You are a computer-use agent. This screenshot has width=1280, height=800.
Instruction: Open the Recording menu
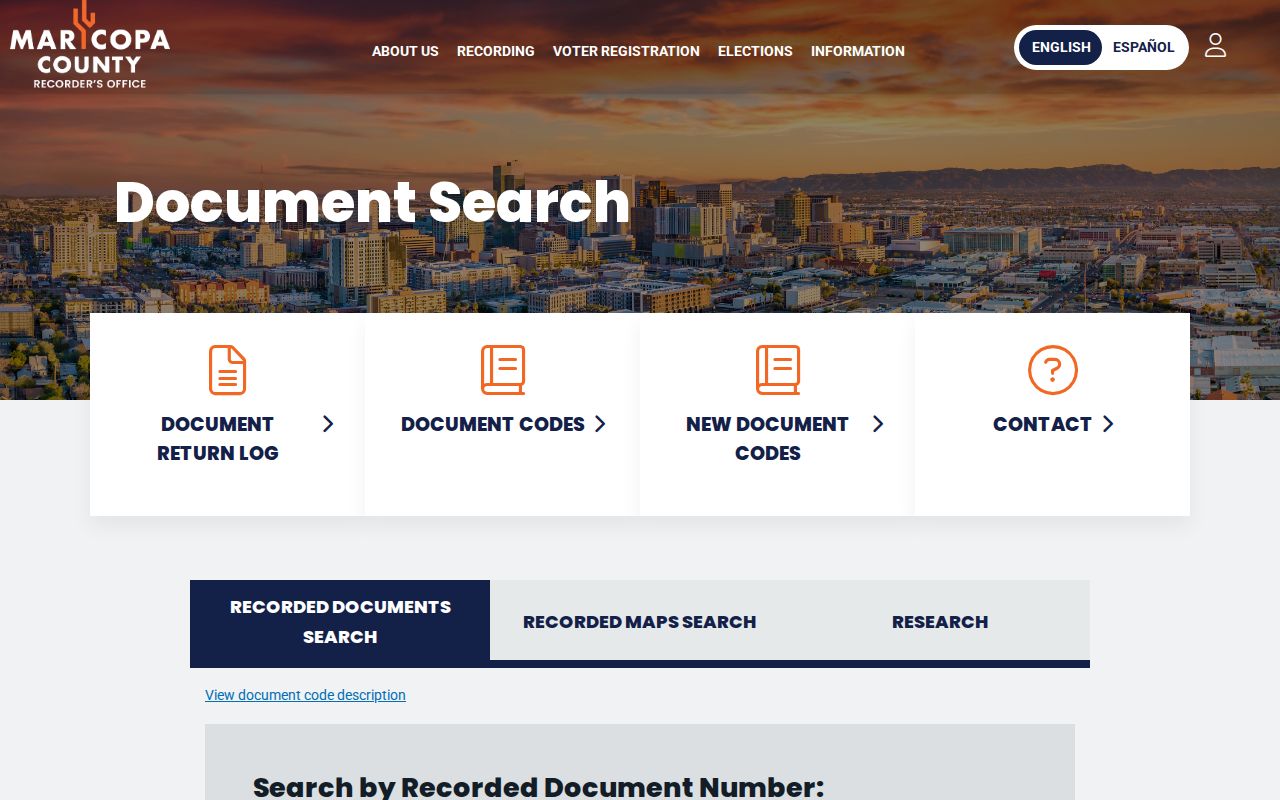pyautogui.click(x=496, y=51)
